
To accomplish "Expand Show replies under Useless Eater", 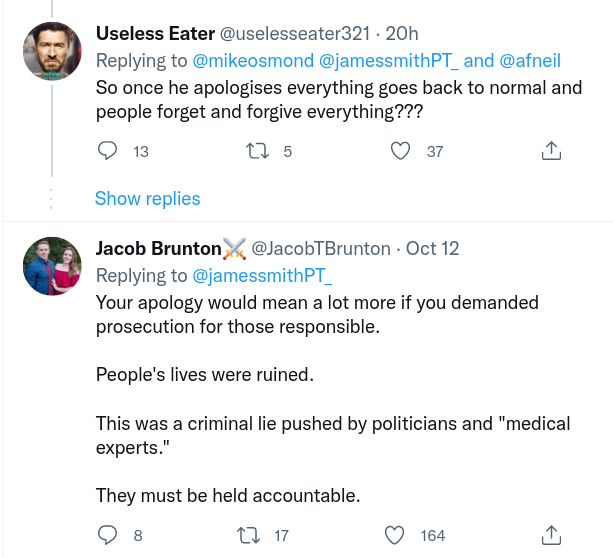I will [x=147, y=198].
